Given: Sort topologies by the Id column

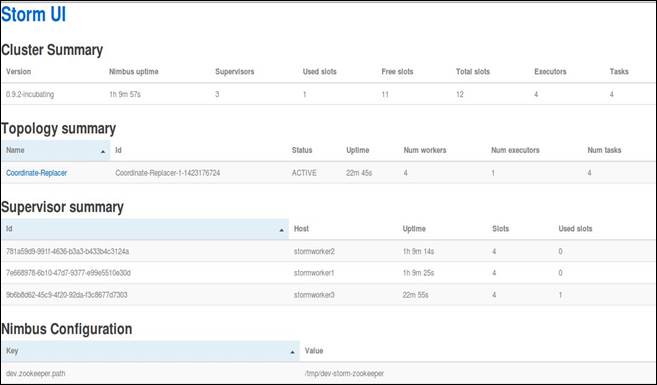Looking at the screenshot, I should coord(119,150).
